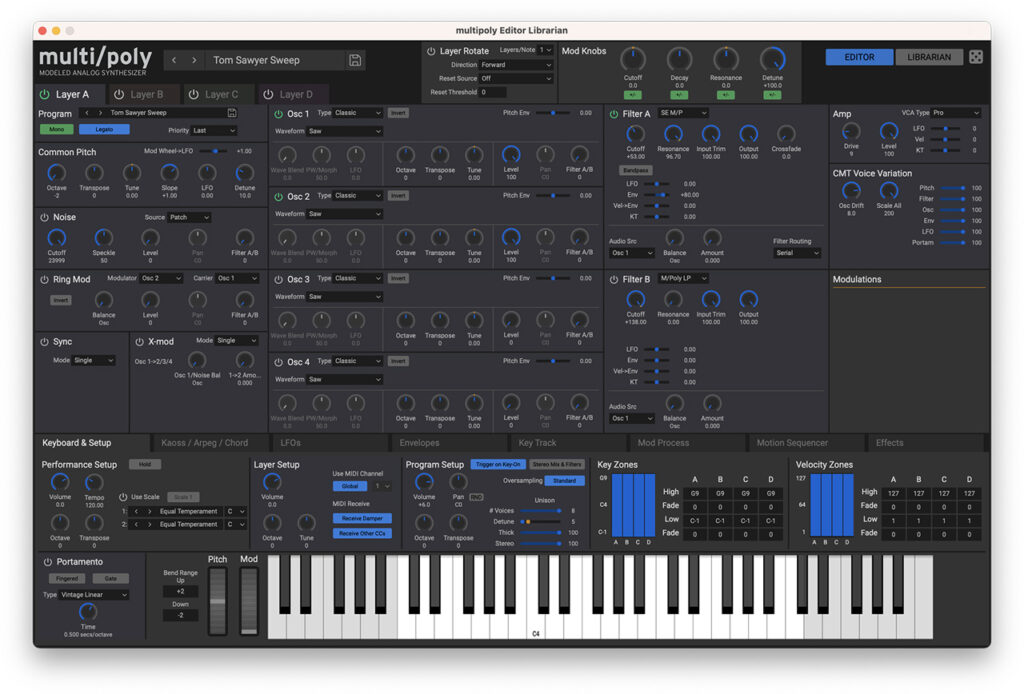Expand the Filter Routing Serial dropdown
Viewport: 1024px width, 694px height.
point(796,253)
